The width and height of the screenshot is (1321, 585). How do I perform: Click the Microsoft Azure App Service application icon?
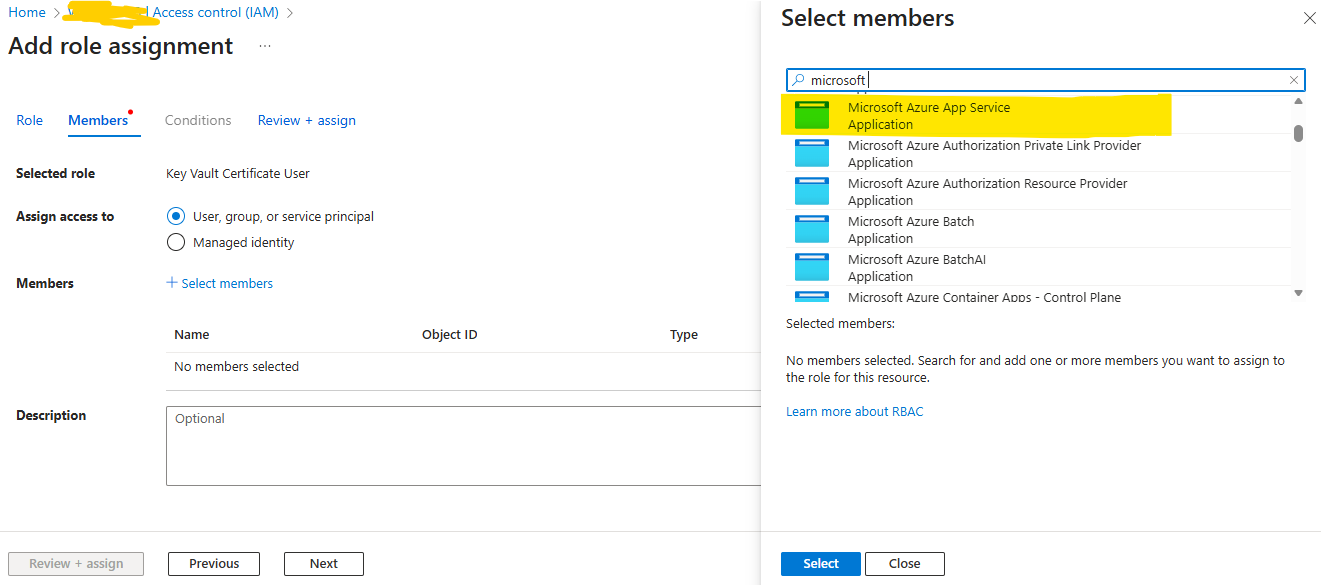click(812, 115)
